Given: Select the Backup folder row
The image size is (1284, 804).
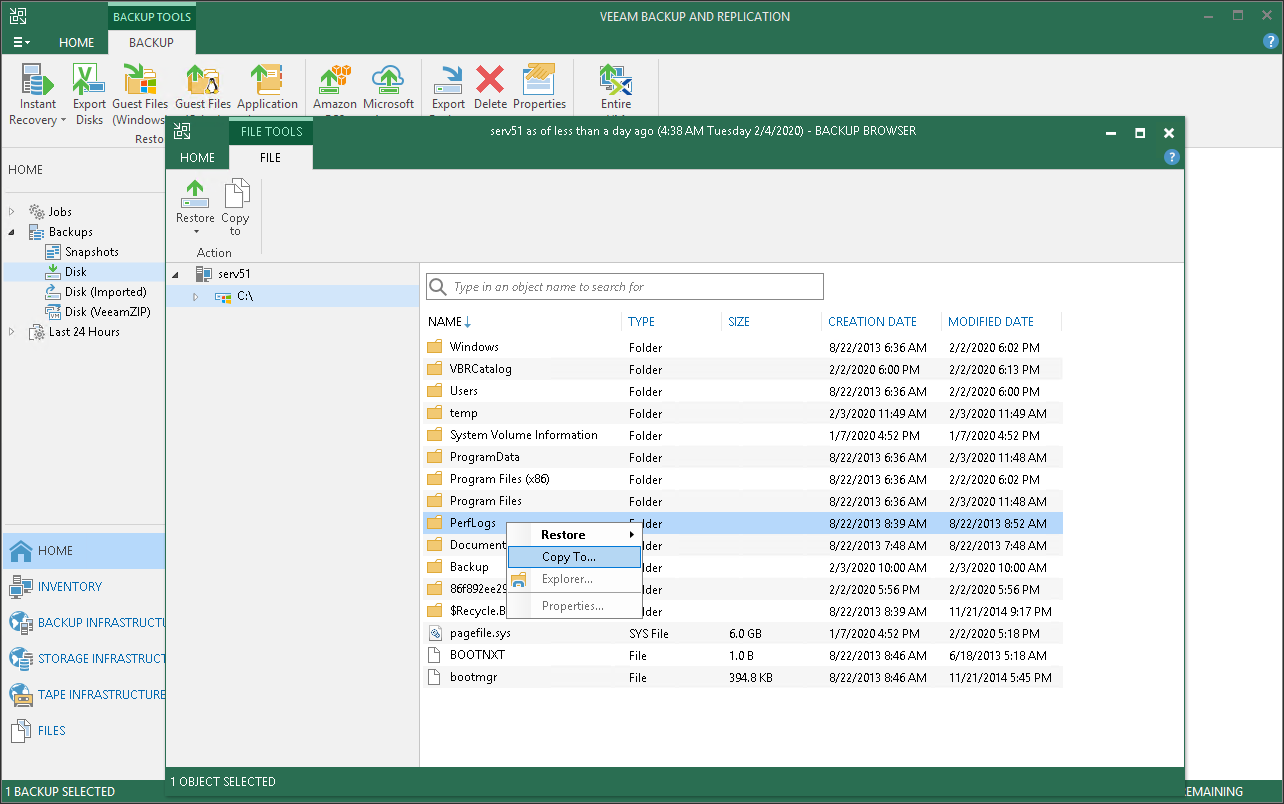Looking at the screenshot, I should click(x=743, y=567).
